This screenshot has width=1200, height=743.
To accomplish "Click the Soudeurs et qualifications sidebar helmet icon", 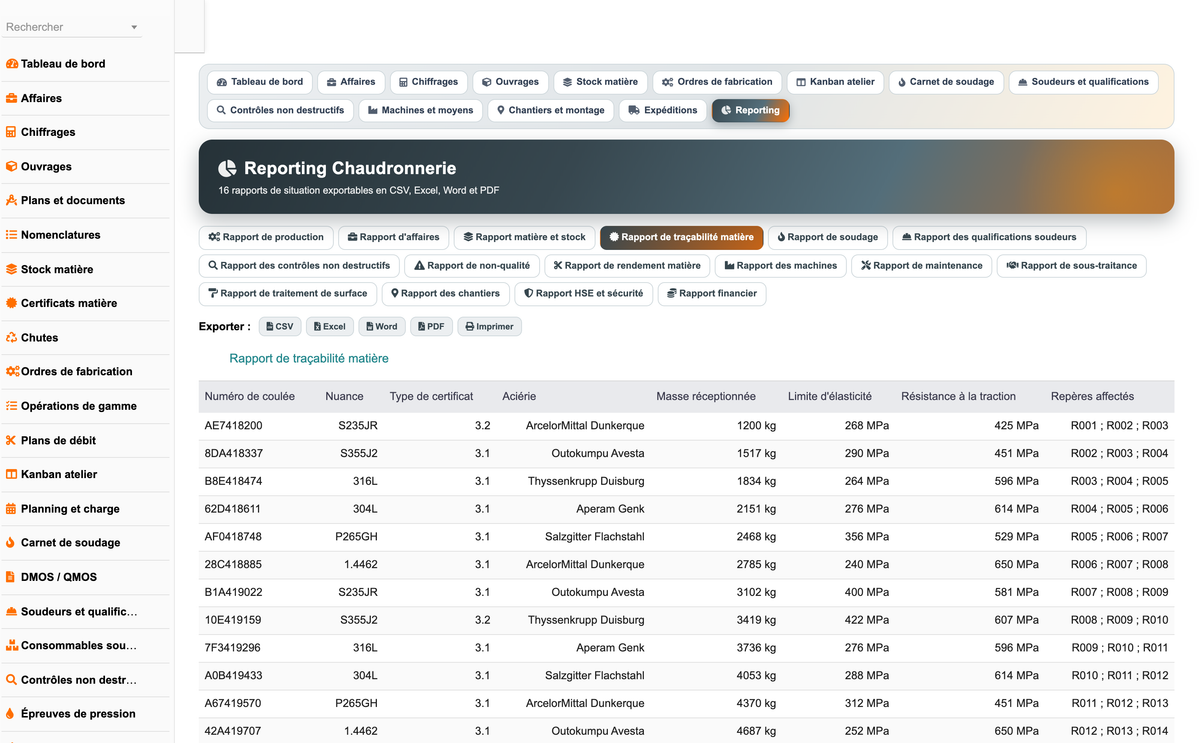I will [12, 611].
